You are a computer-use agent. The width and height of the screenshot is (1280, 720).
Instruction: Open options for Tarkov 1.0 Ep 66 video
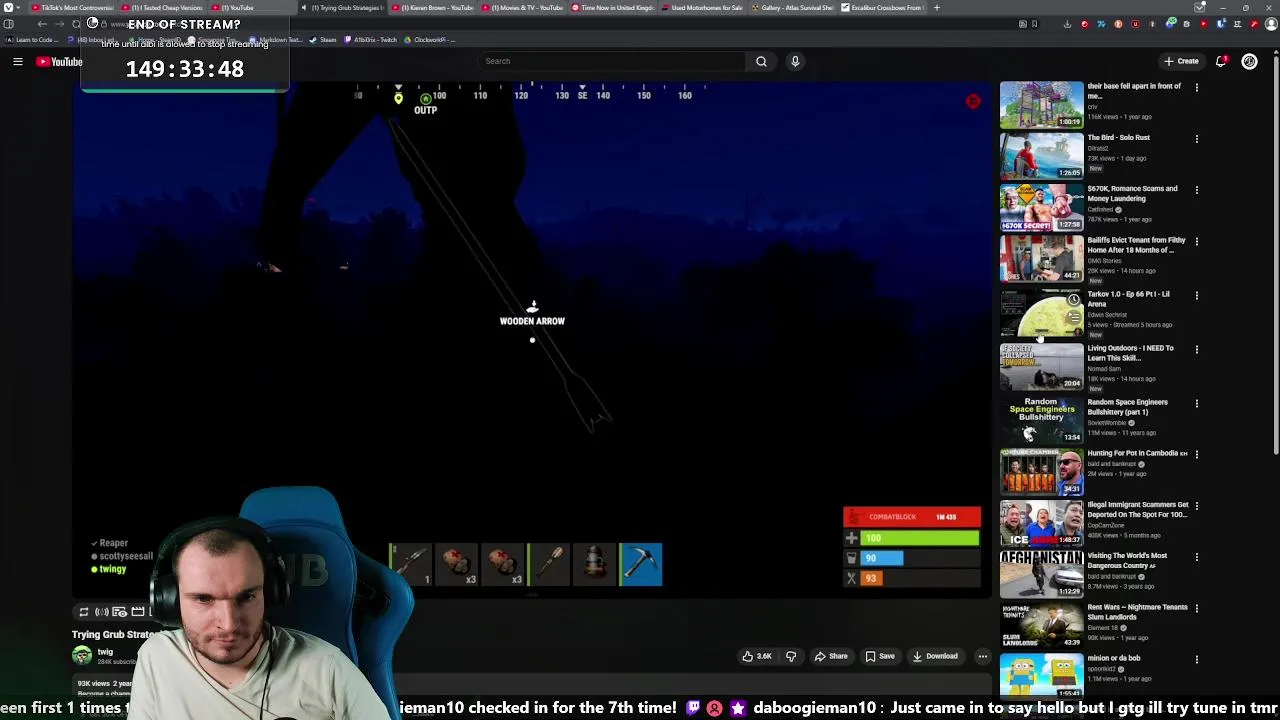pyautogui.click(x=1196, y=296)
